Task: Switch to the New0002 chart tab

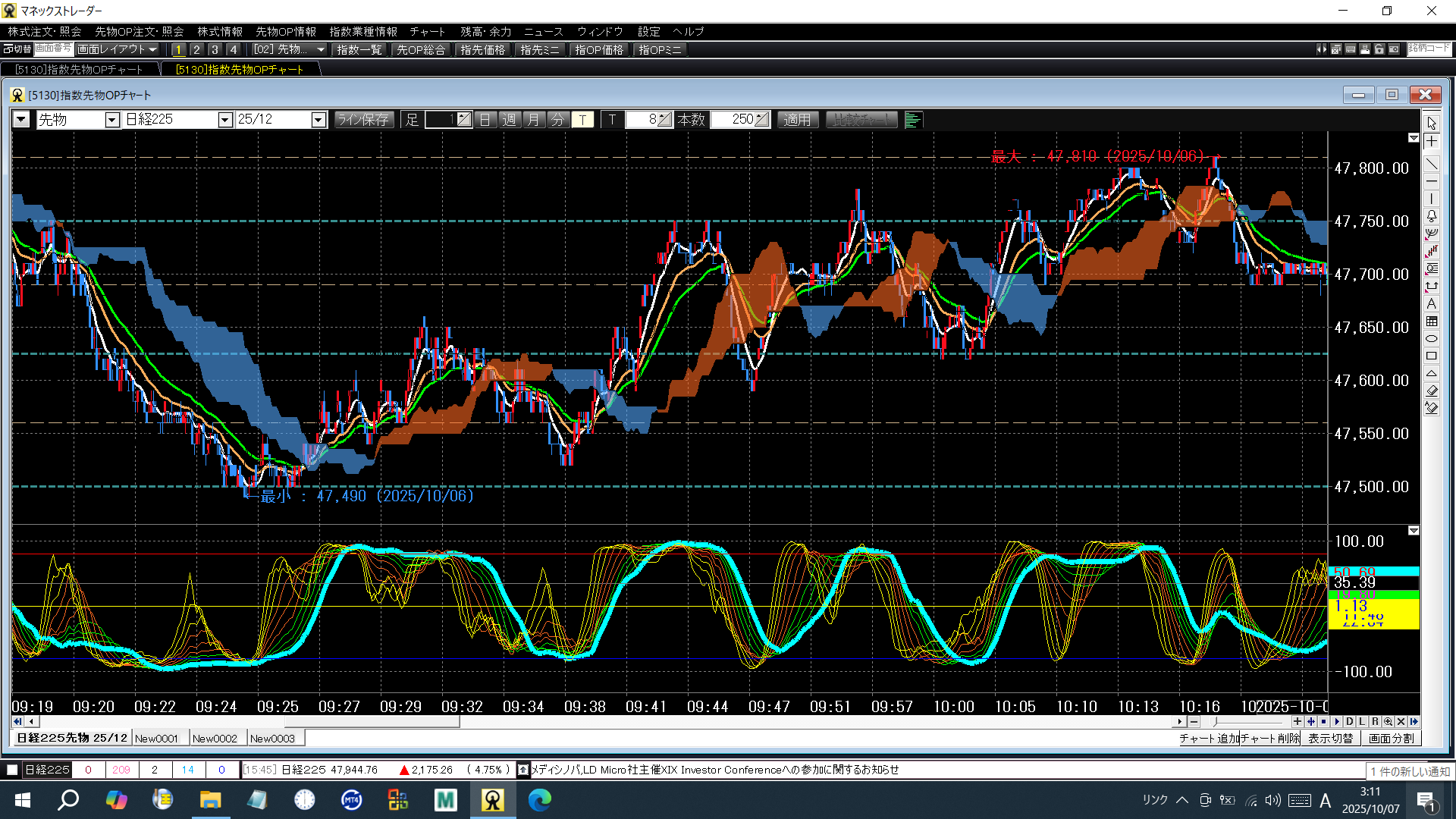Action: point(215,739)
